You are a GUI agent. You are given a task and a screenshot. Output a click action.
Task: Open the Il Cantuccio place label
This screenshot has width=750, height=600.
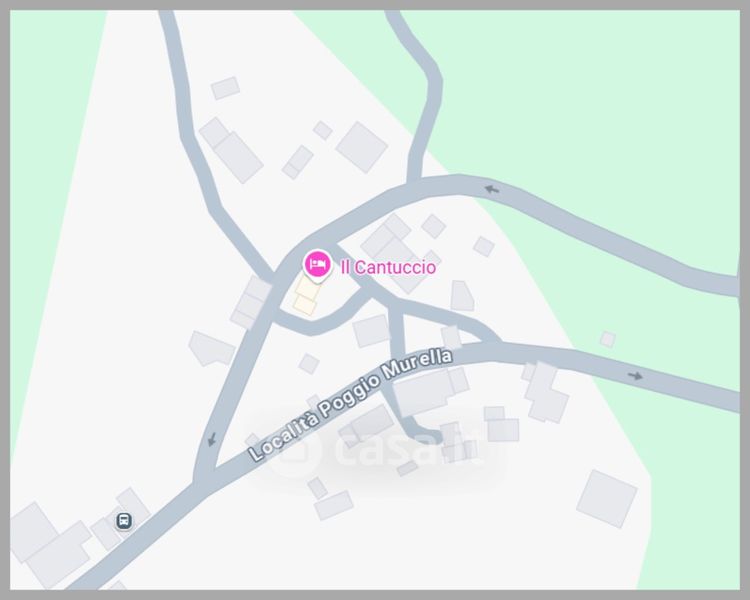tap(388, 267)
